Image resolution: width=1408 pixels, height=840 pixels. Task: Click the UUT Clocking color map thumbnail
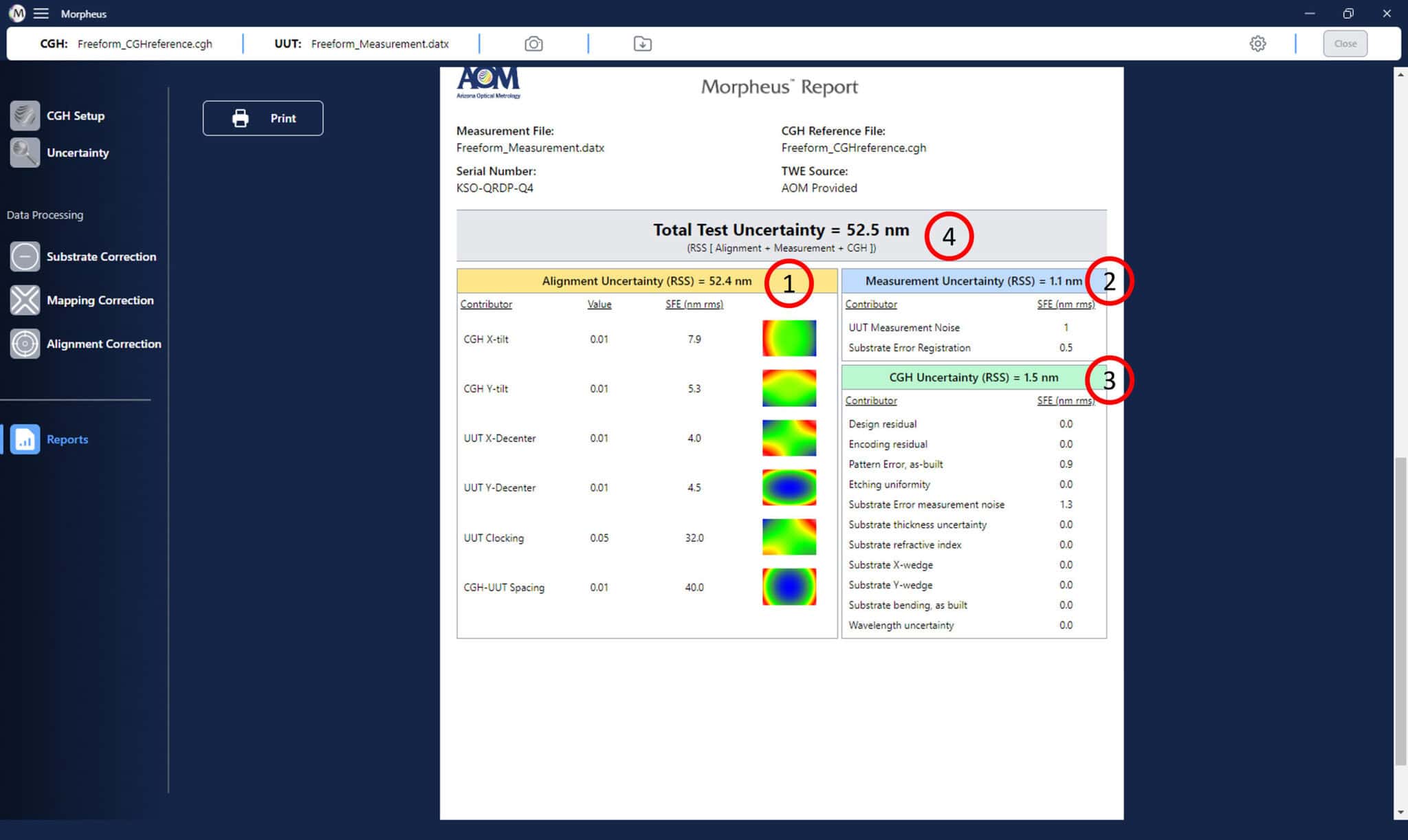tap(789, 537)
